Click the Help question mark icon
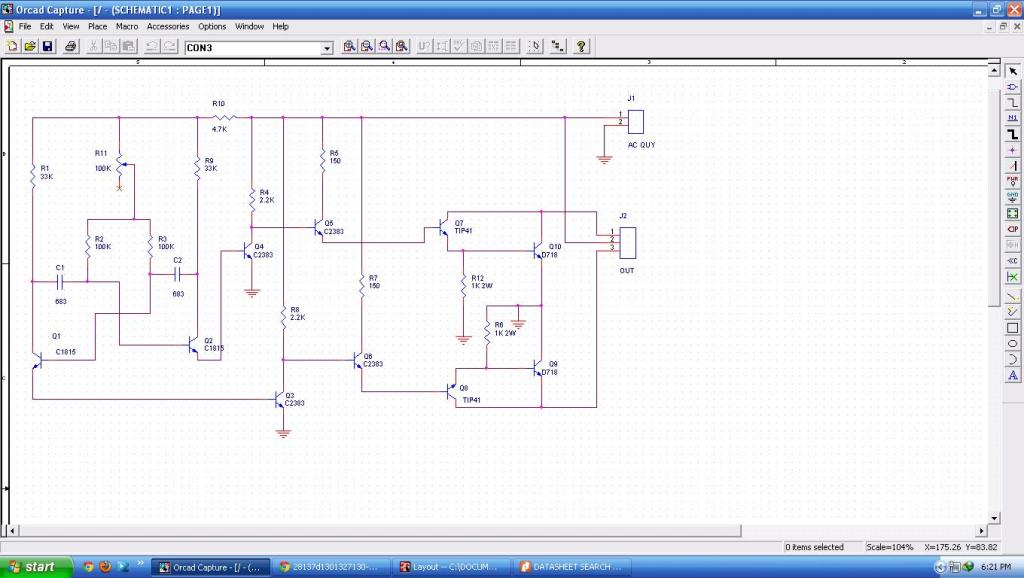 [581, 46]
